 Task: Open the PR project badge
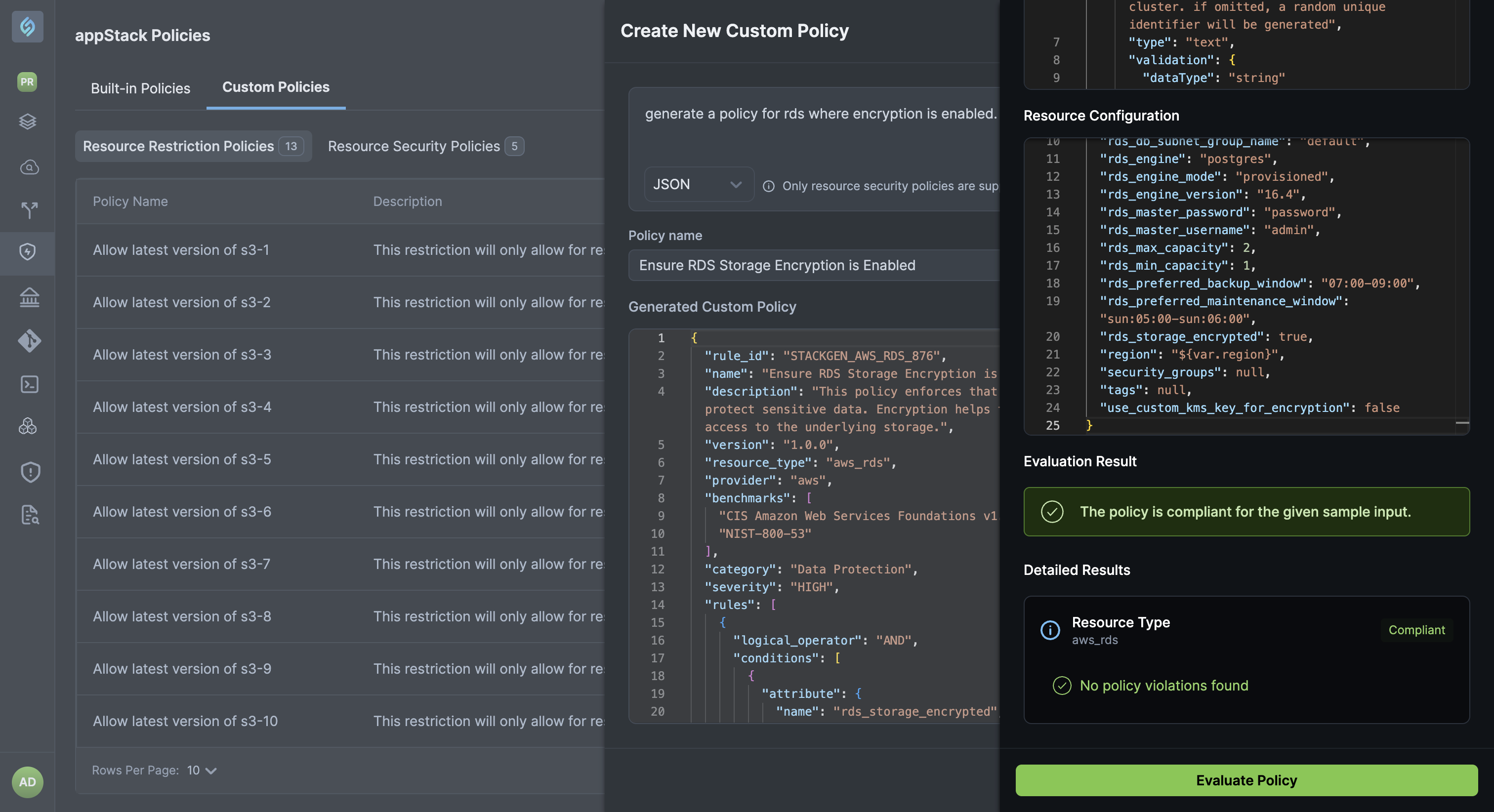tap(27, 81)
